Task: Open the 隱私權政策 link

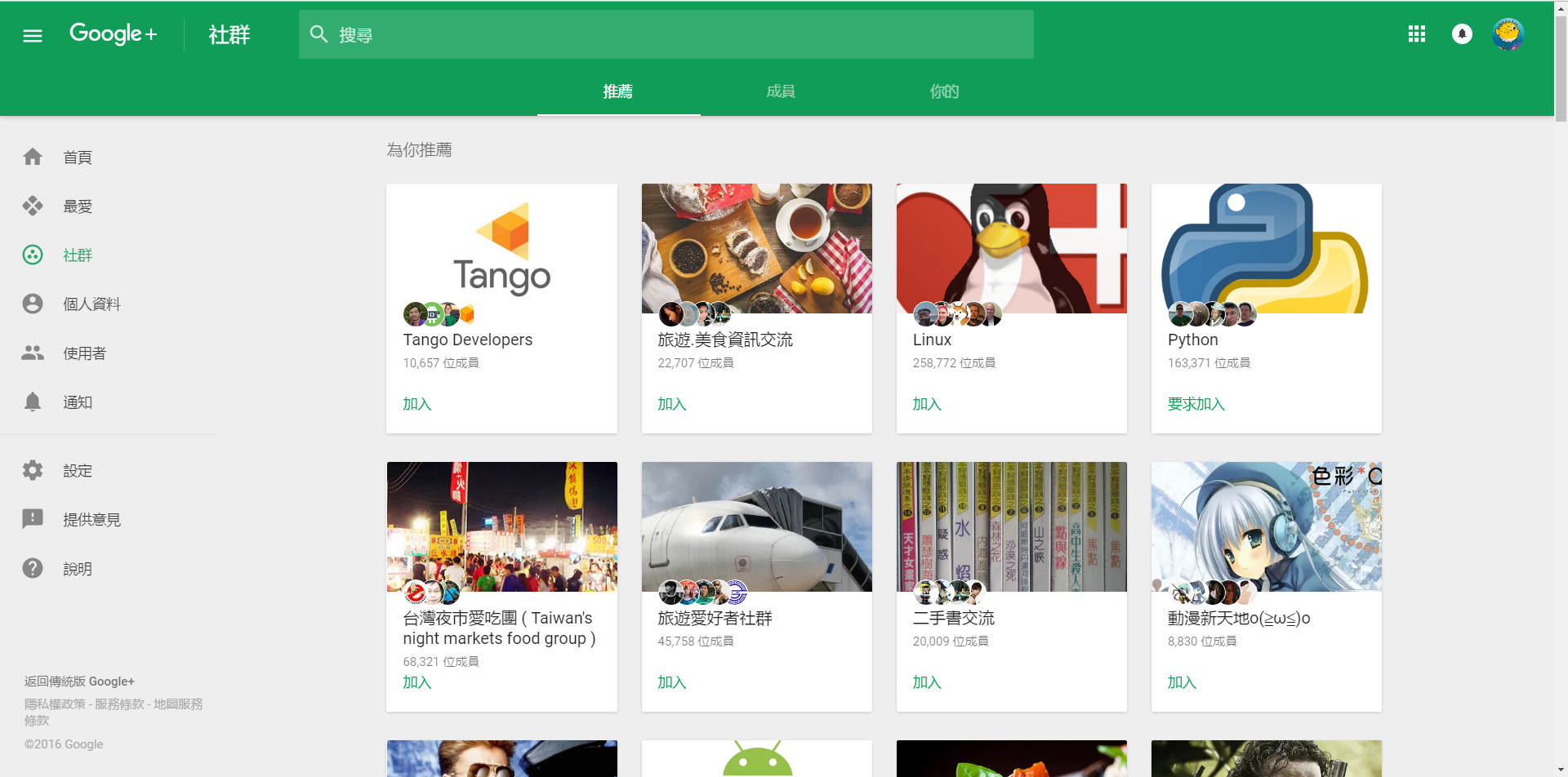Action: click(55, 704)
